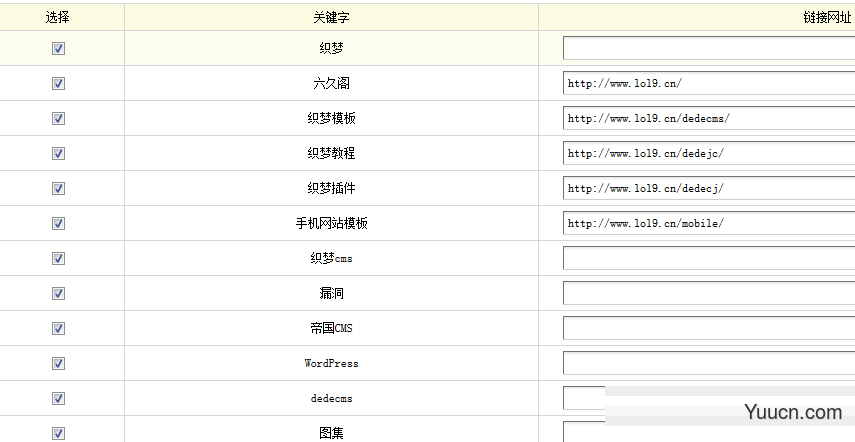This screenshot has width=855, height=442.
Task: Click the empty link field for 漏洞
Action: tap(709, 293)
